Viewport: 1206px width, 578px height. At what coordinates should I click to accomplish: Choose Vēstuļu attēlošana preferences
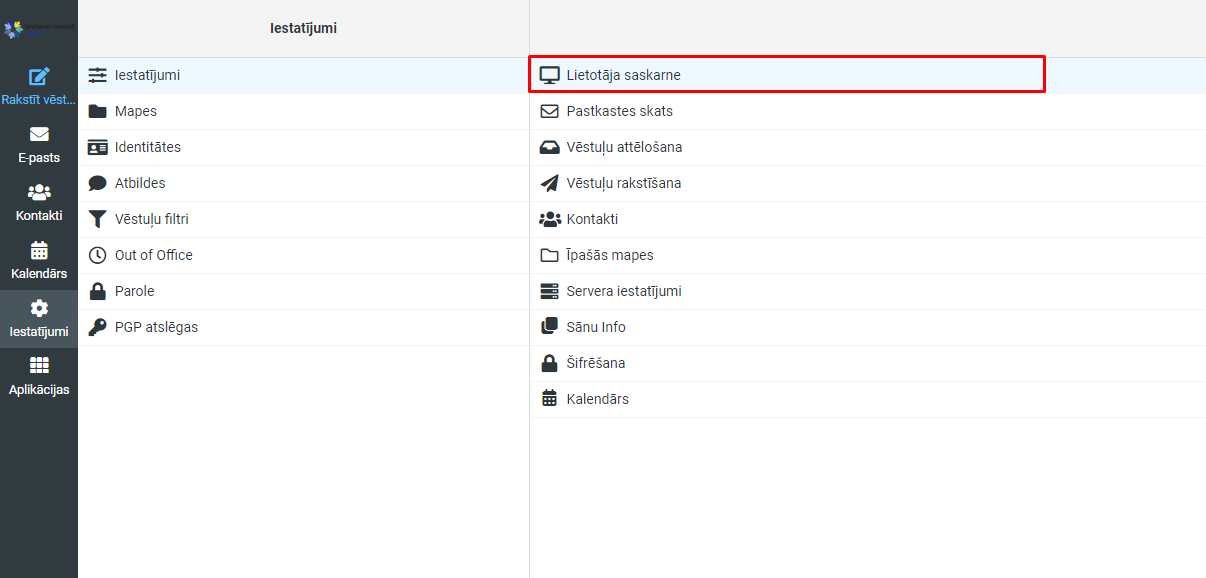624,147
